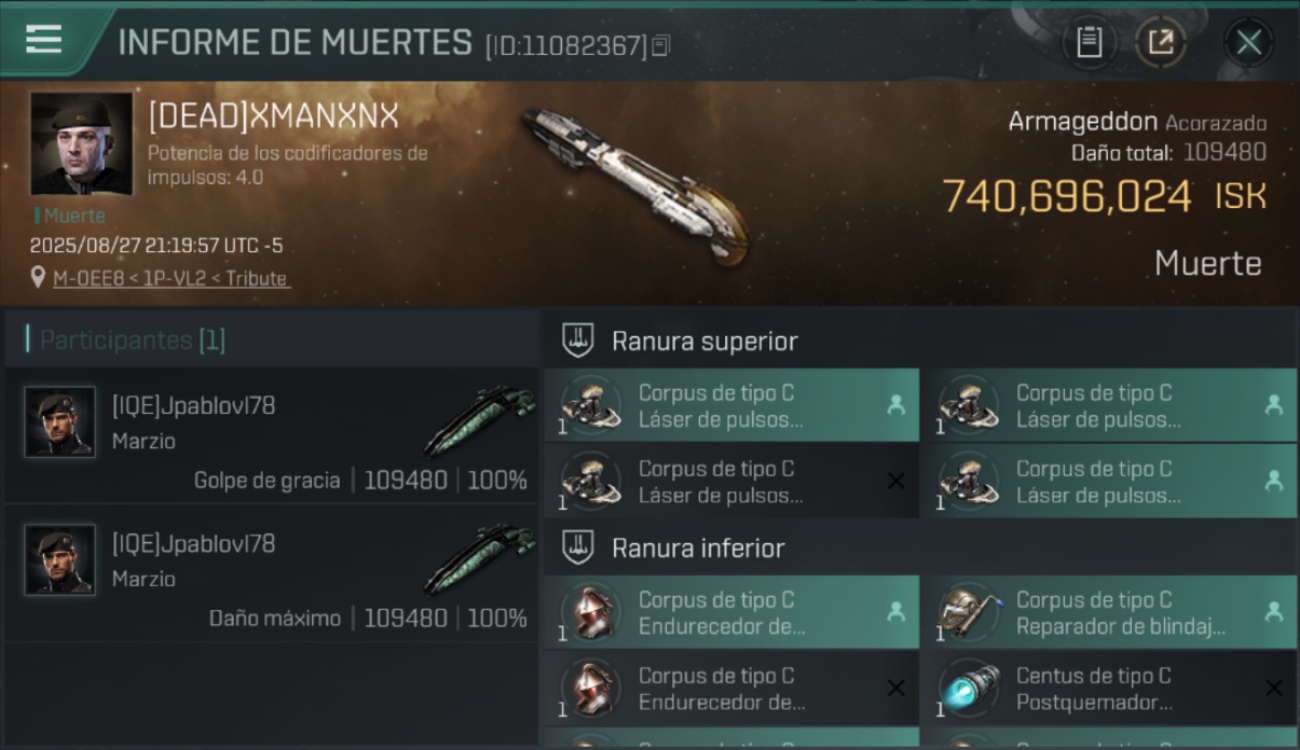Select the destroyed Láser de pulsos with X mark
The width and height of the screenshot is (1300, 750).
[732, 482]
